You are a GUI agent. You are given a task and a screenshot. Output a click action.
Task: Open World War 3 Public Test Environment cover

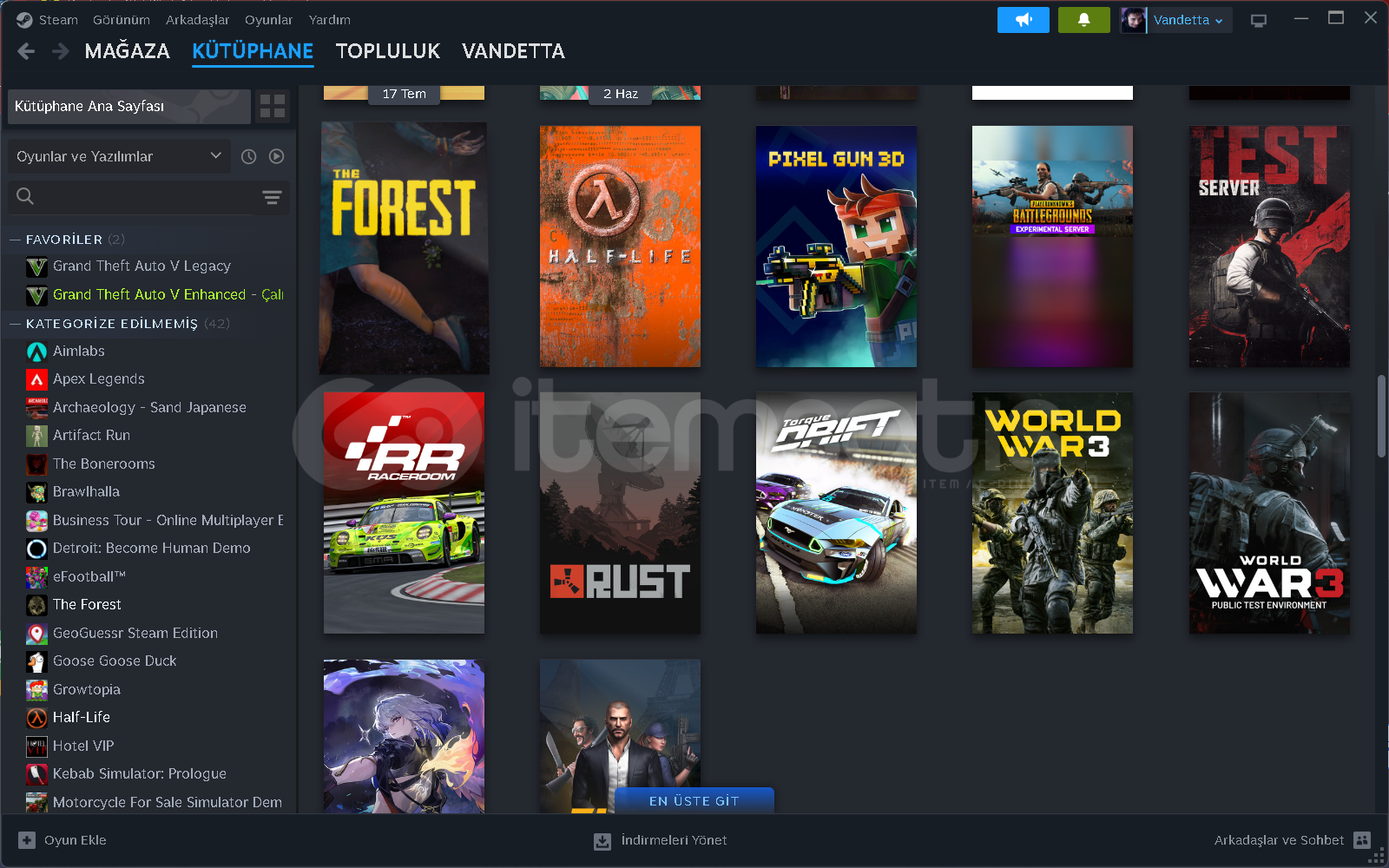pos(1269,513)
